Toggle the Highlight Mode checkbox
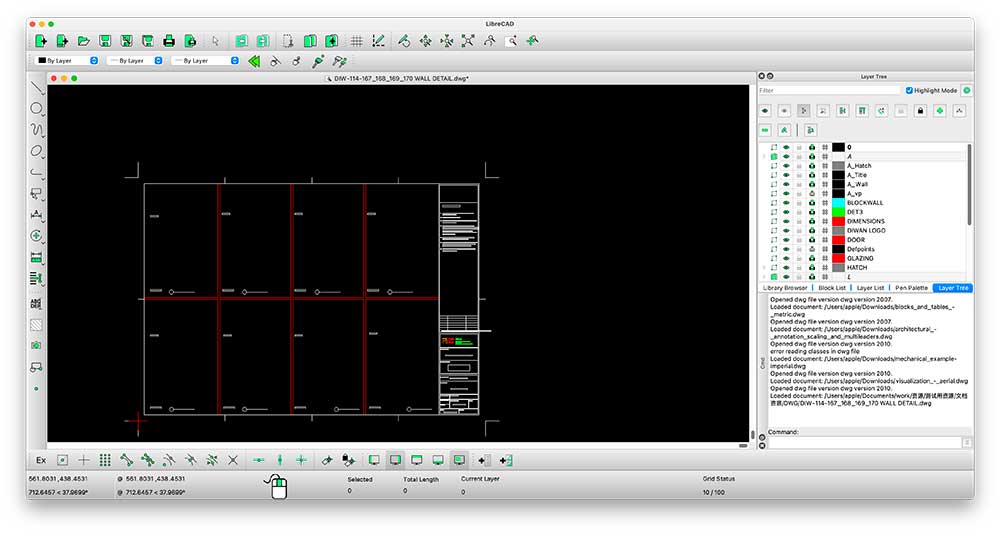Viewport: 1000px width, 534px height. tap(909, 90)
